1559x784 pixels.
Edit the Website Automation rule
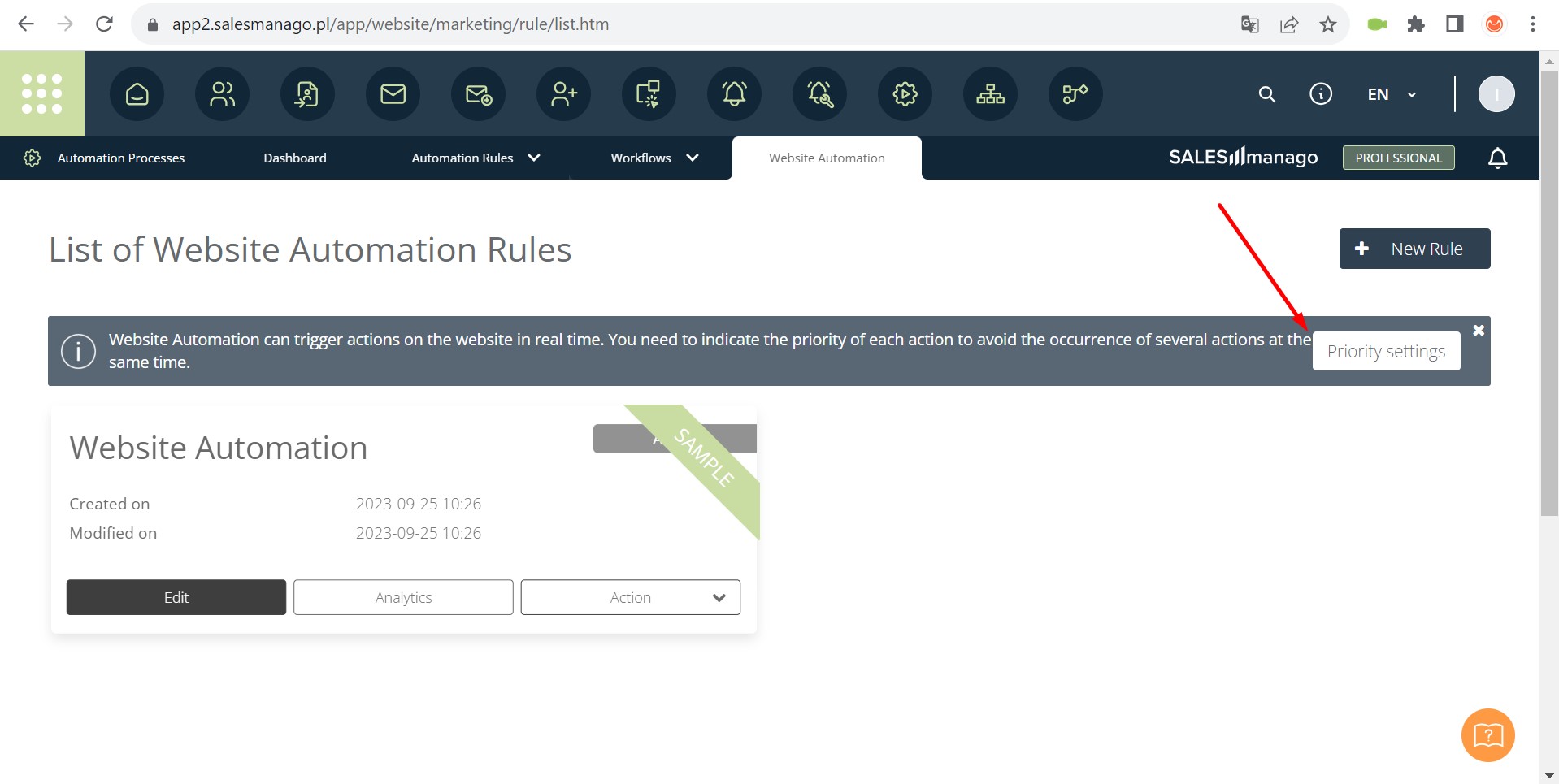point(176,597)
